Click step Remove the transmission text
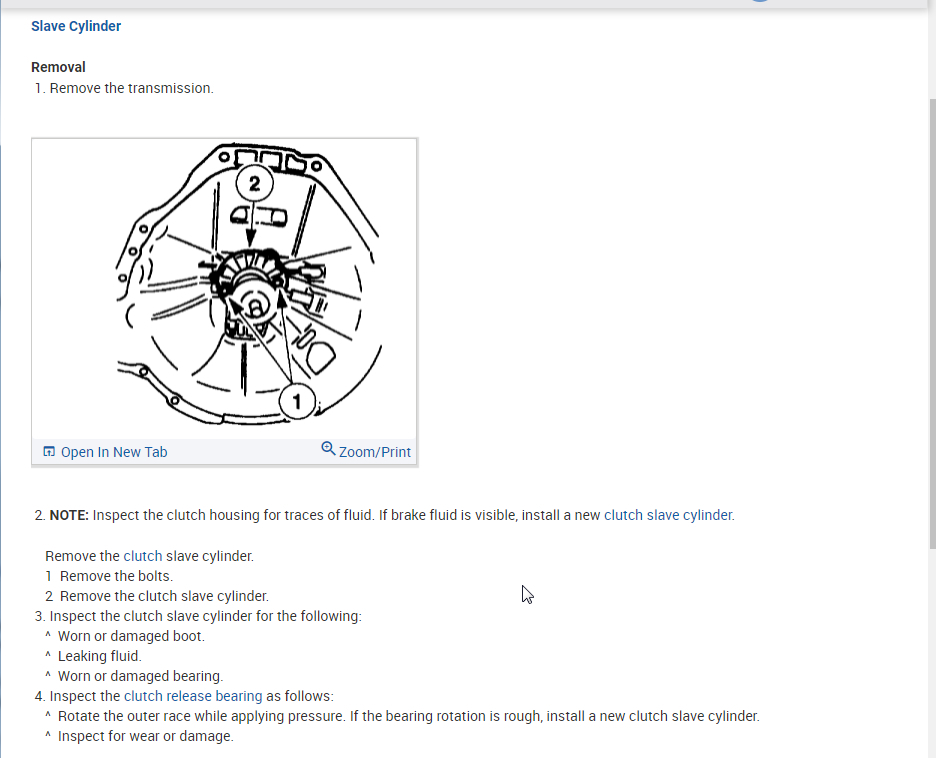The height and width of the screenshot is (758, 936). [x=131, y=88]
